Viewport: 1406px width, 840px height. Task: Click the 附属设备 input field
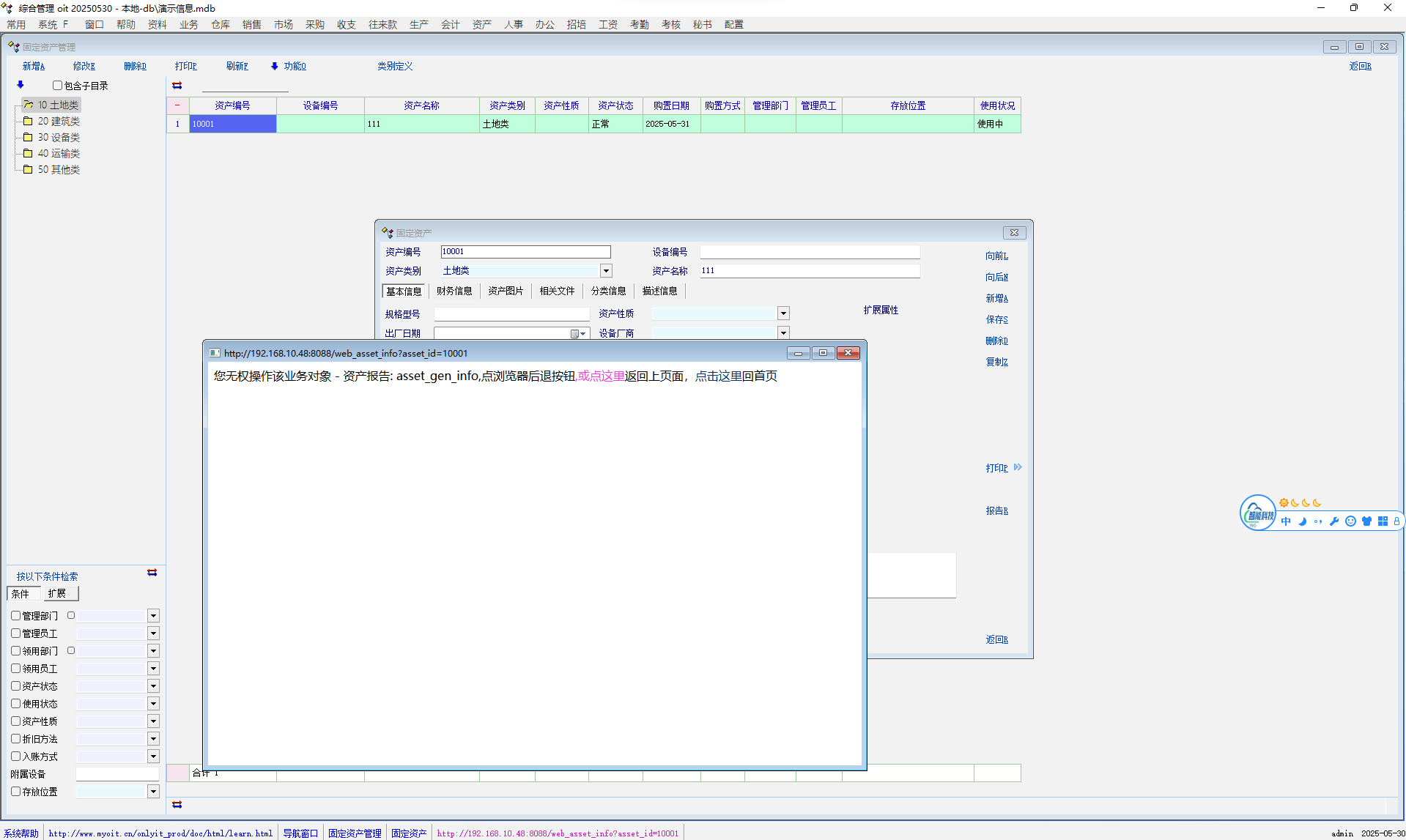pyautogui.click(x=117, y=774)
